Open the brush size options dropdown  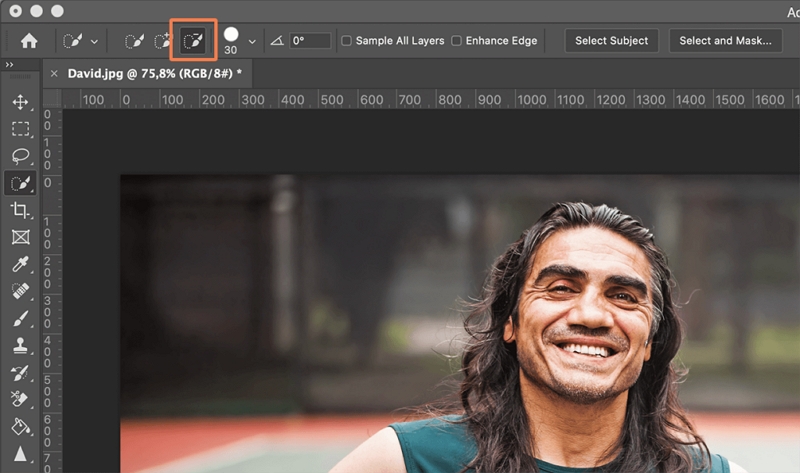click(x=252, y=41)
